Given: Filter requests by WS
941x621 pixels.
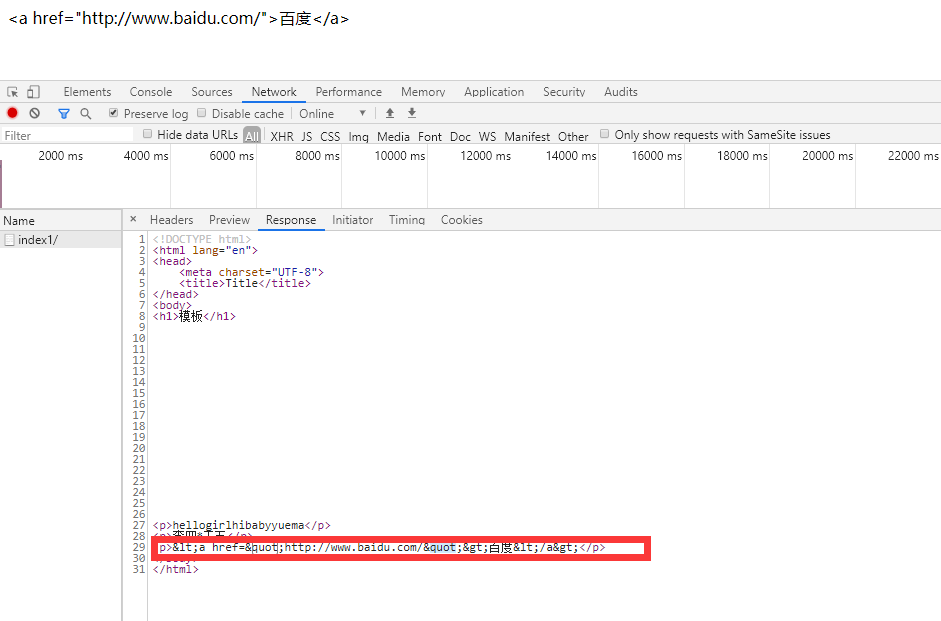Looking at the screenshot, I should 487,136.
